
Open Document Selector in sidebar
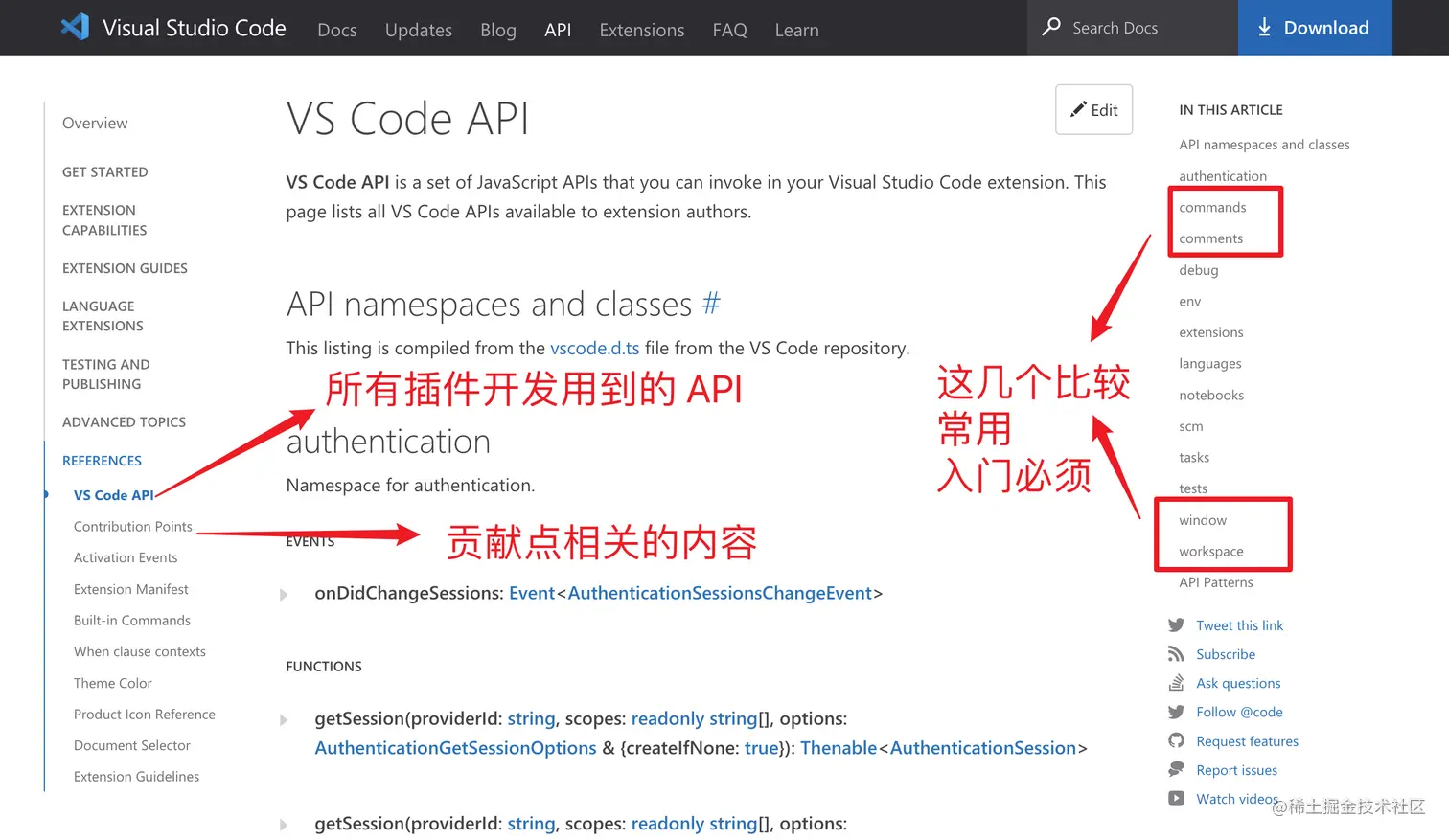[132, 745]
